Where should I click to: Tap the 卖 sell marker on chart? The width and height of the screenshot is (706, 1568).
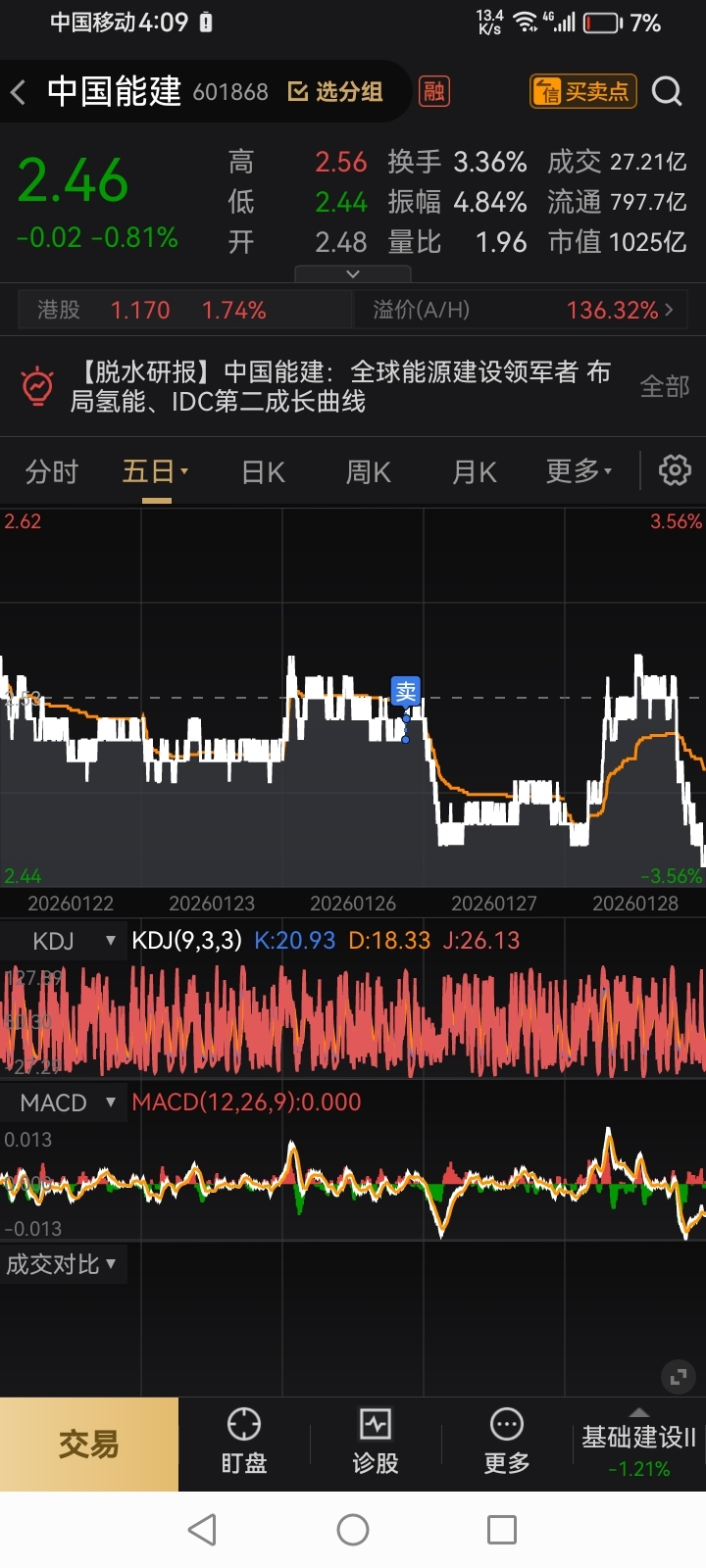click(x=406, y=691)
